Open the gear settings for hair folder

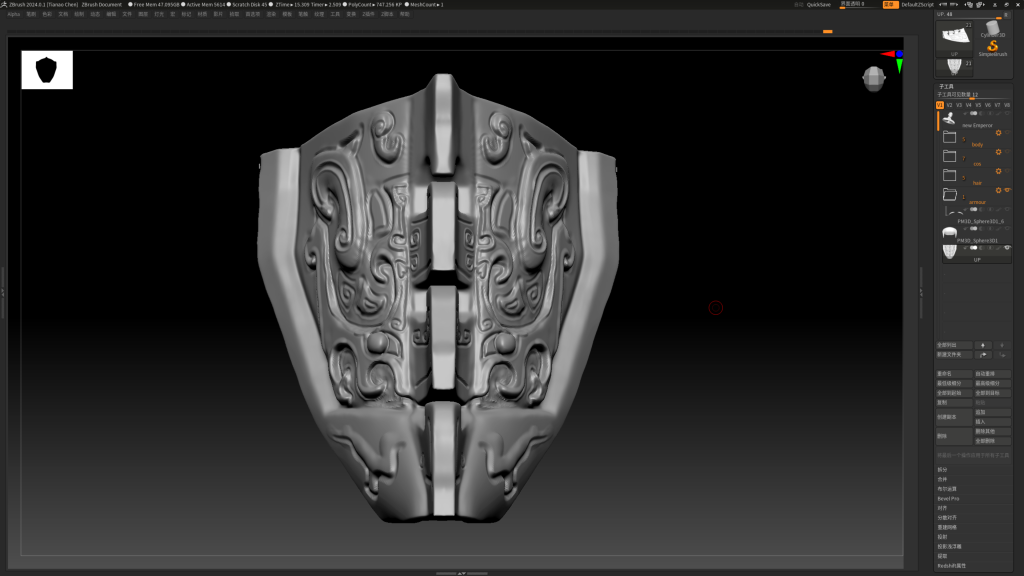[x=998, y=171]
